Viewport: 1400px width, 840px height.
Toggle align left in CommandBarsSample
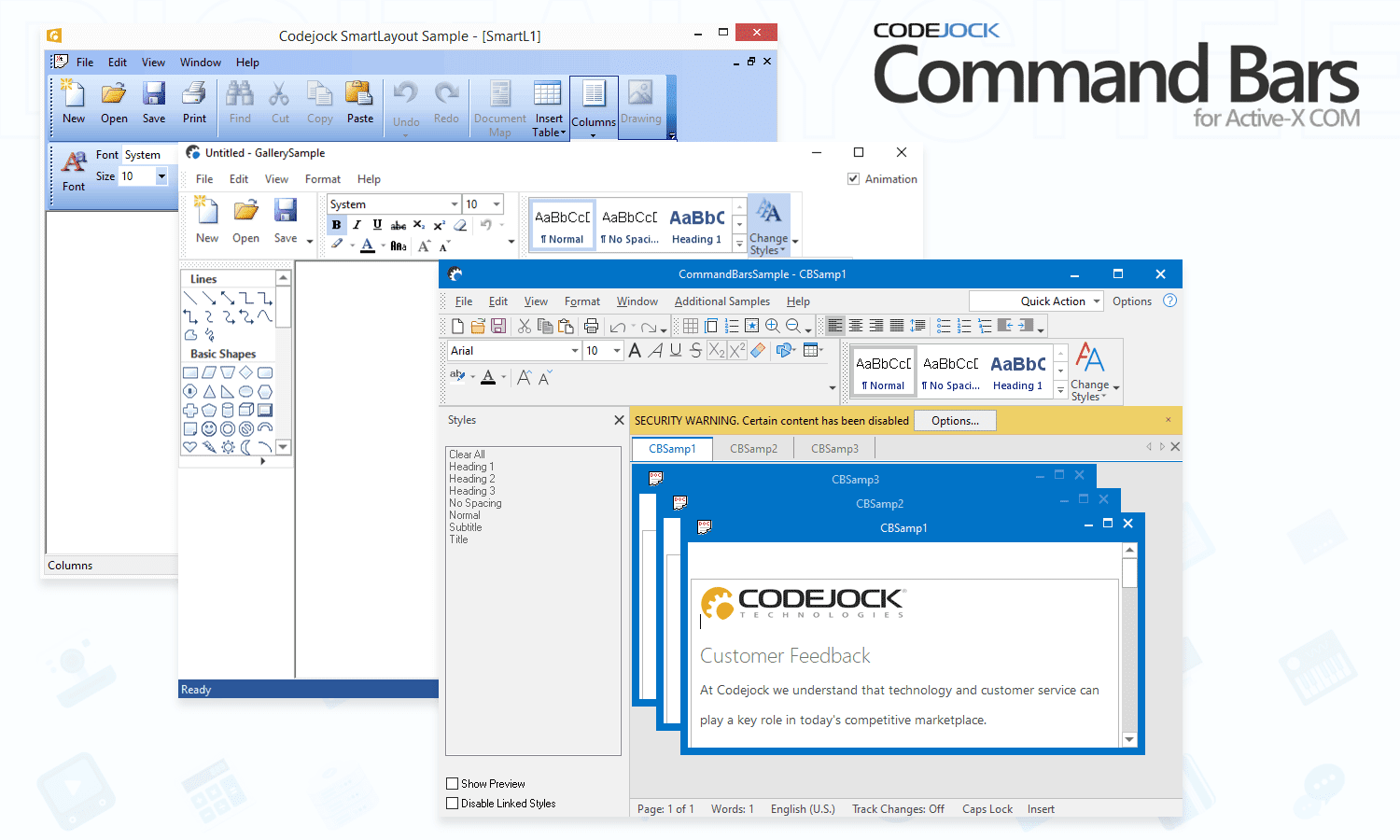[x=835, y=326]
